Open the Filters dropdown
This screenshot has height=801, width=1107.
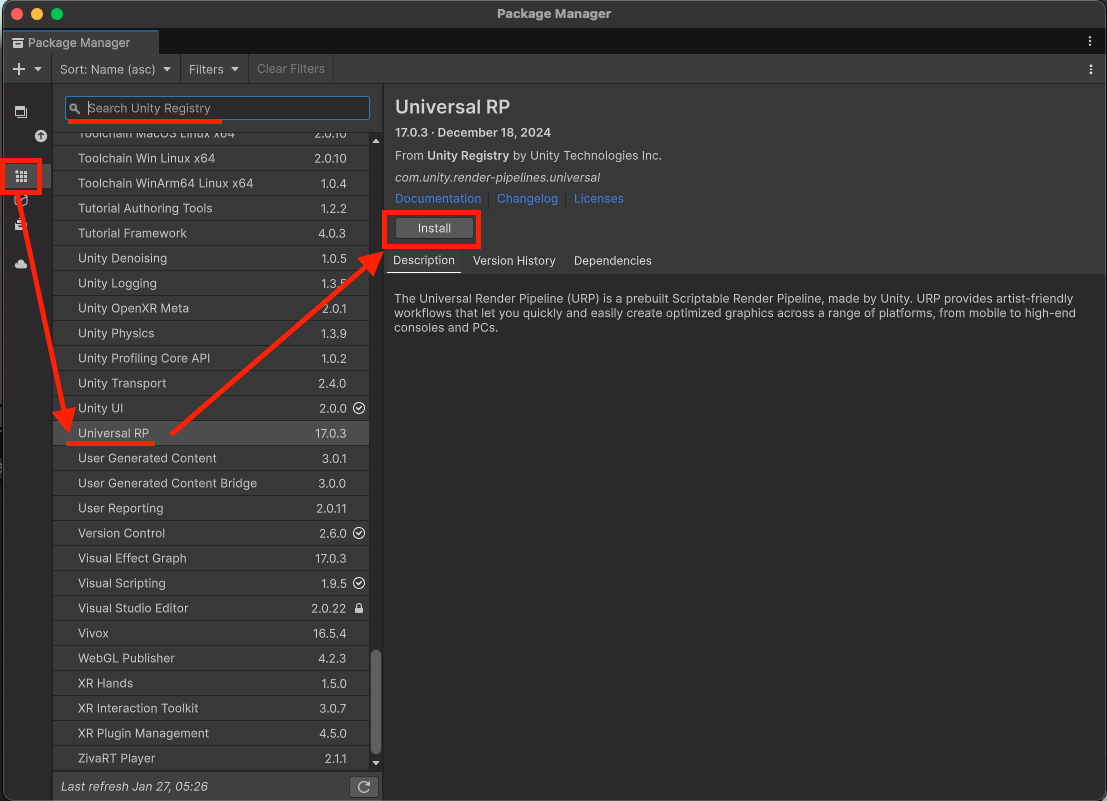(214, 69)
